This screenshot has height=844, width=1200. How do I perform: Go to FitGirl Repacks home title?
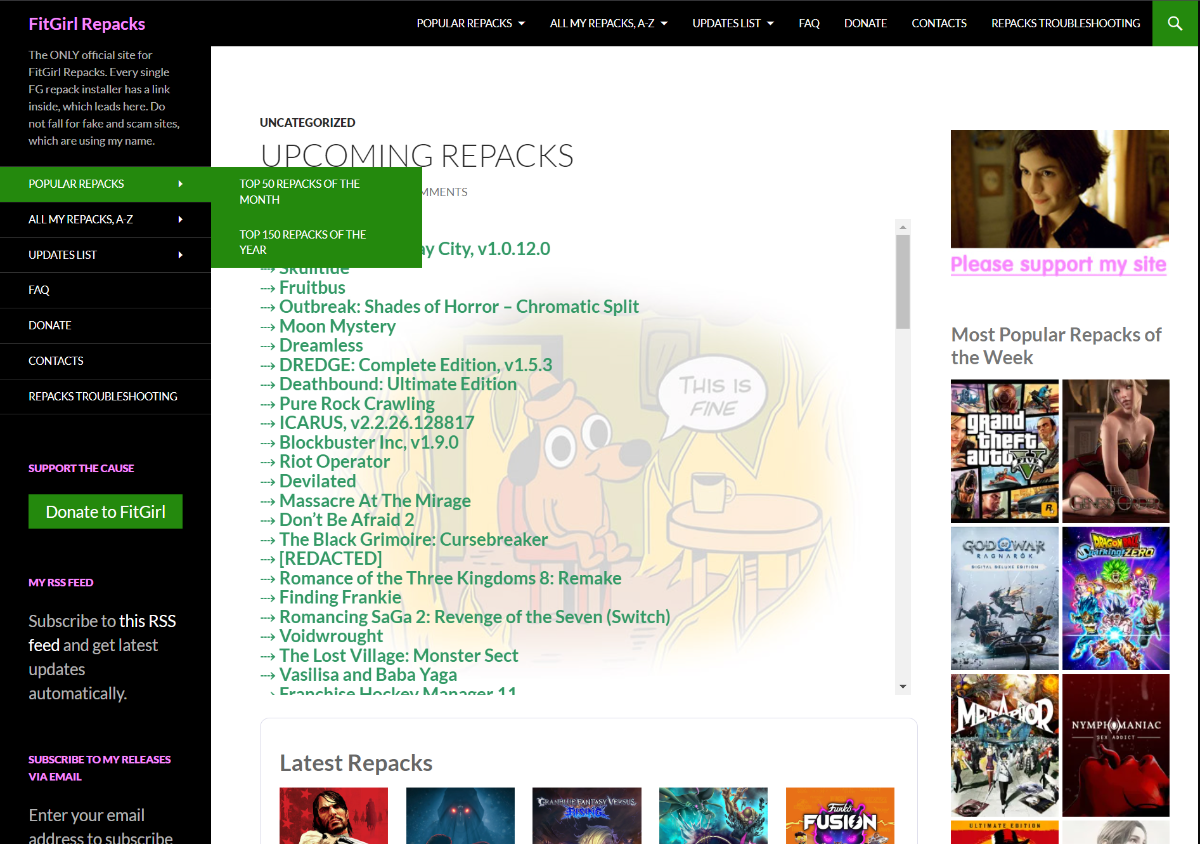(x=87, y=24)
